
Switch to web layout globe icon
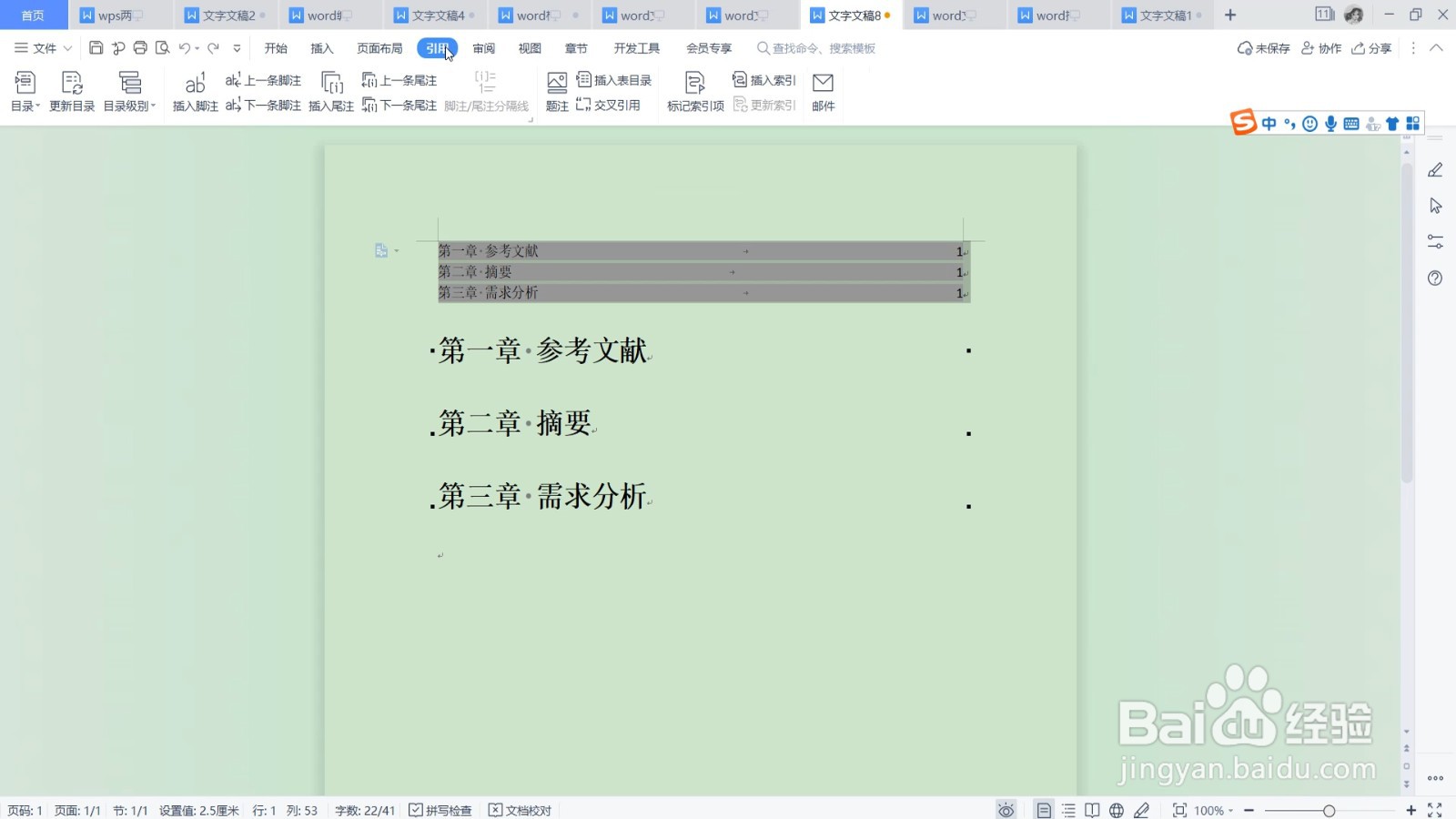1117,810
